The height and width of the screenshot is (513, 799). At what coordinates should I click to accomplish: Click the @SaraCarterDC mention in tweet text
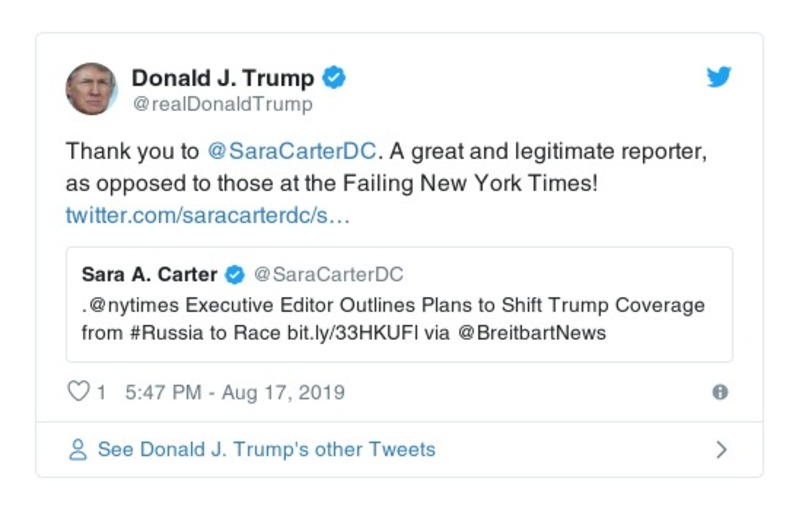[x=292, y=151]
